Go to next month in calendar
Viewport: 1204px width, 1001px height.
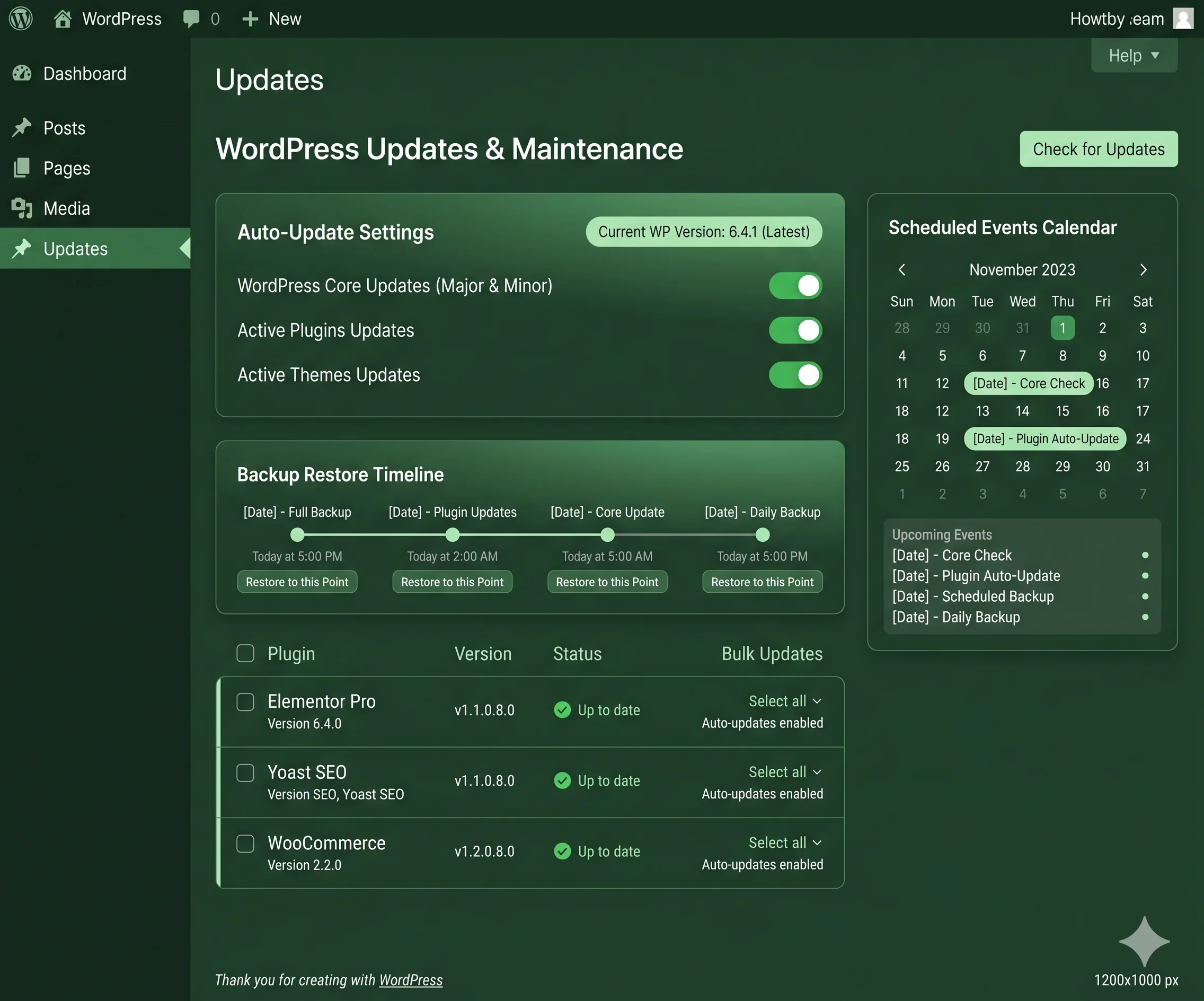point(1143,270)
